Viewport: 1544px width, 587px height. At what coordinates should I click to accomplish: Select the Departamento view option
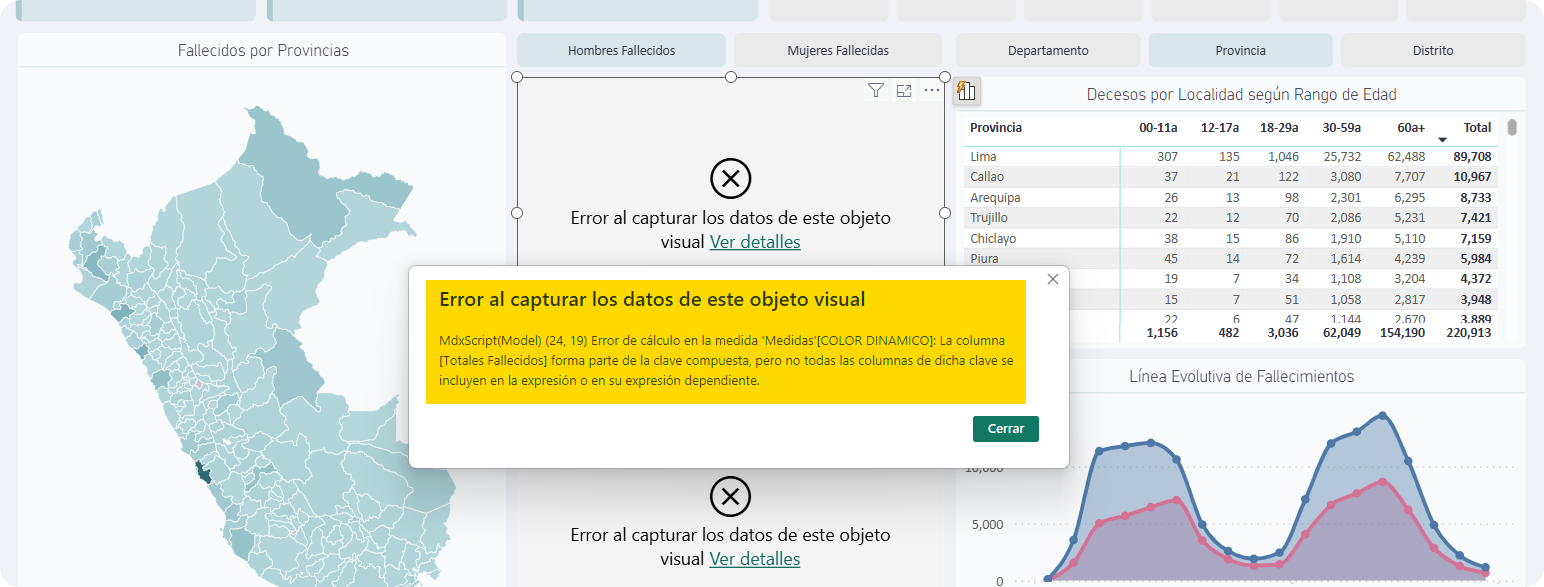point(1048,50)
